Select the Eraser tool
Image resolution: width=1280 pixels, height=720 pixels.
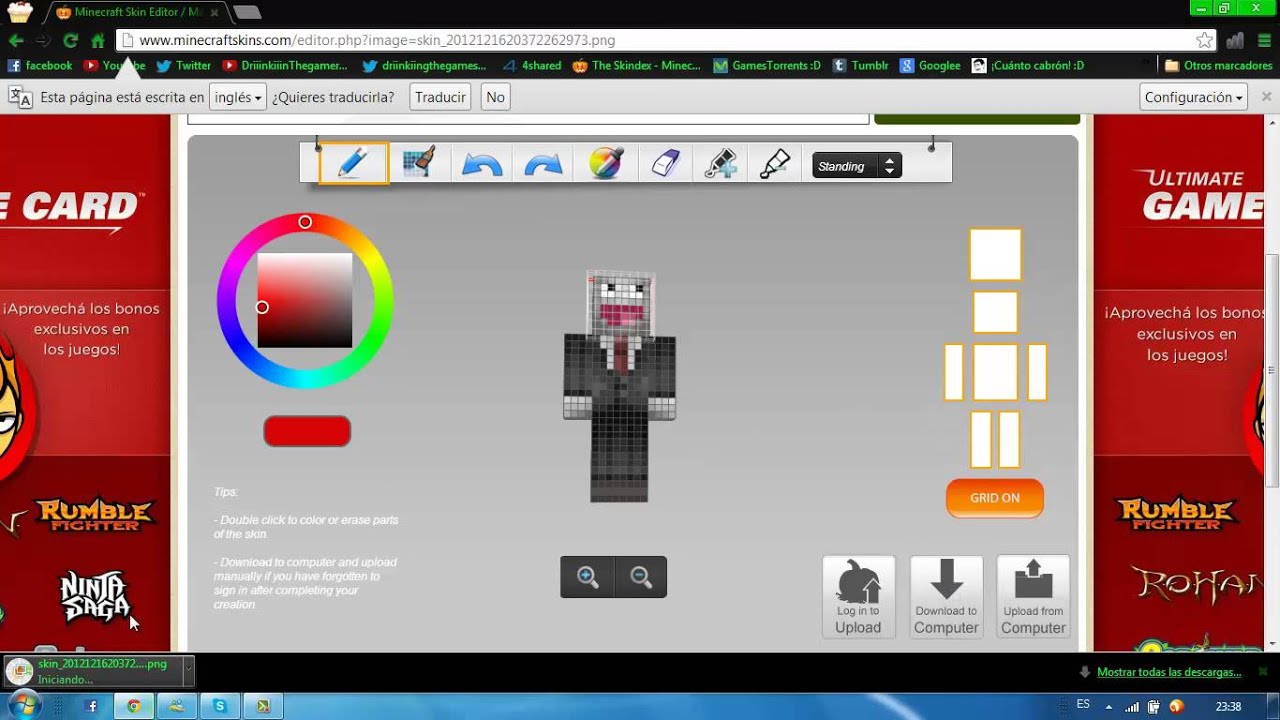pyautogui.click(x=665, y=163)
